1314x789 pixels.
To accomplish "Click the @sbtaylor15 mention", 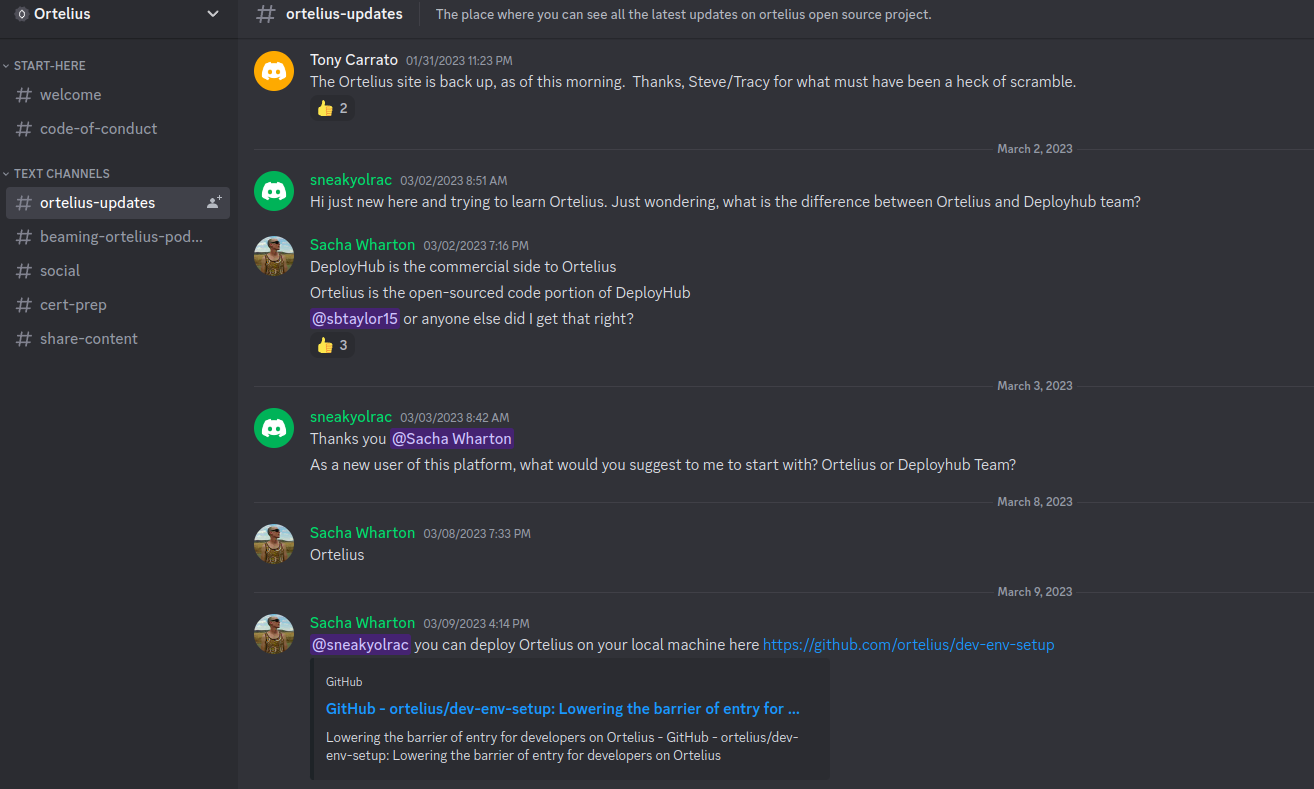I will pos(355,319).
